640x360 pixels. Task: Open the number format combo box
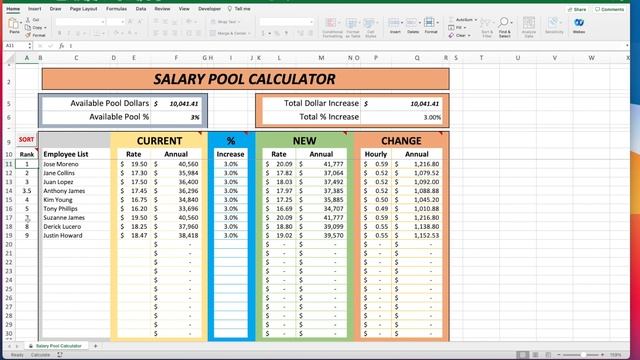(x=287, y=22)
